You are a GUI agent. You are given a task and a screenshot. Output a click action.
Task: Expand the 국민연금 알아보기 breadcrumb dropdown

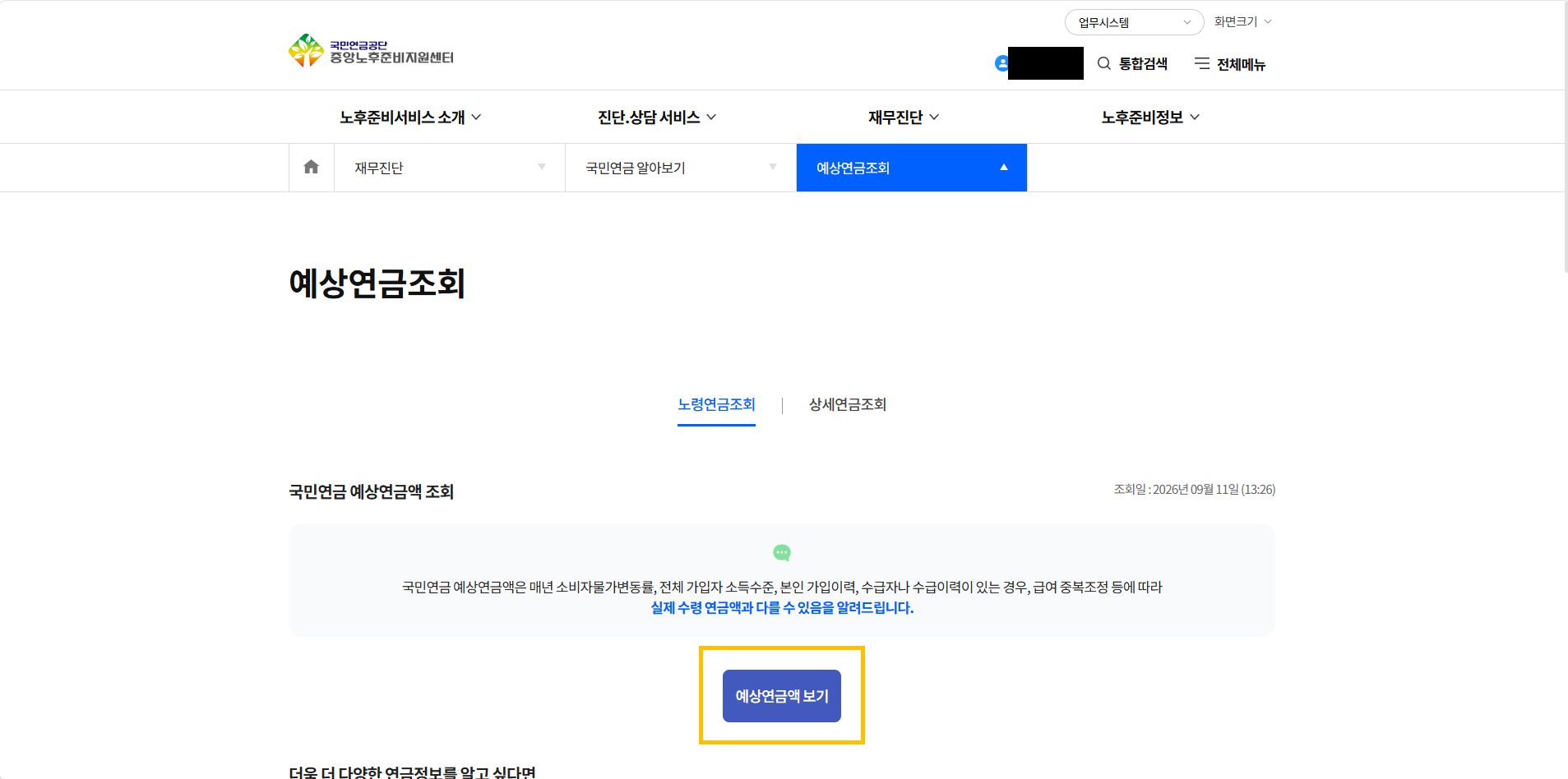681,168
